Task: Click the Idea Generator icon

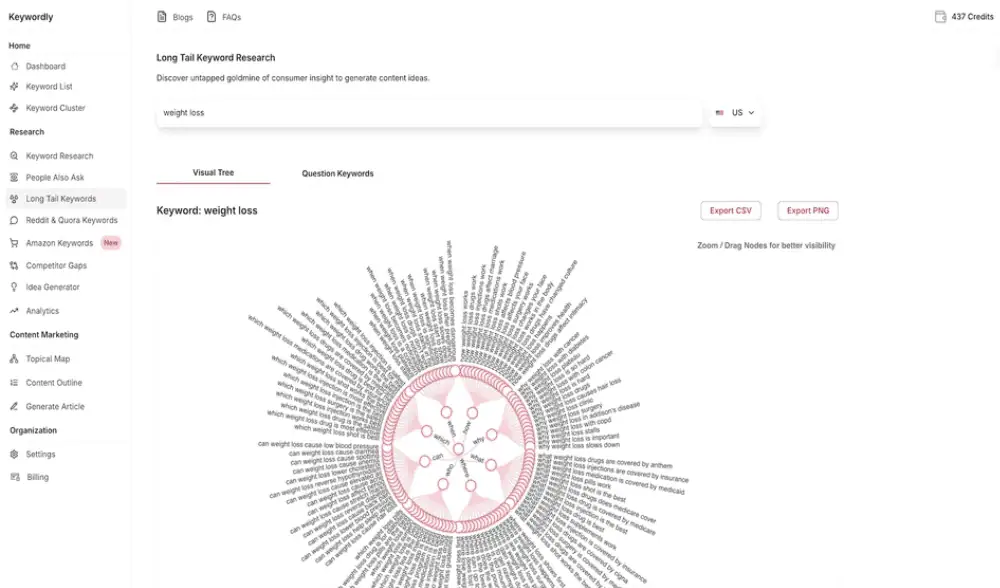Action: tap(14, 287)
